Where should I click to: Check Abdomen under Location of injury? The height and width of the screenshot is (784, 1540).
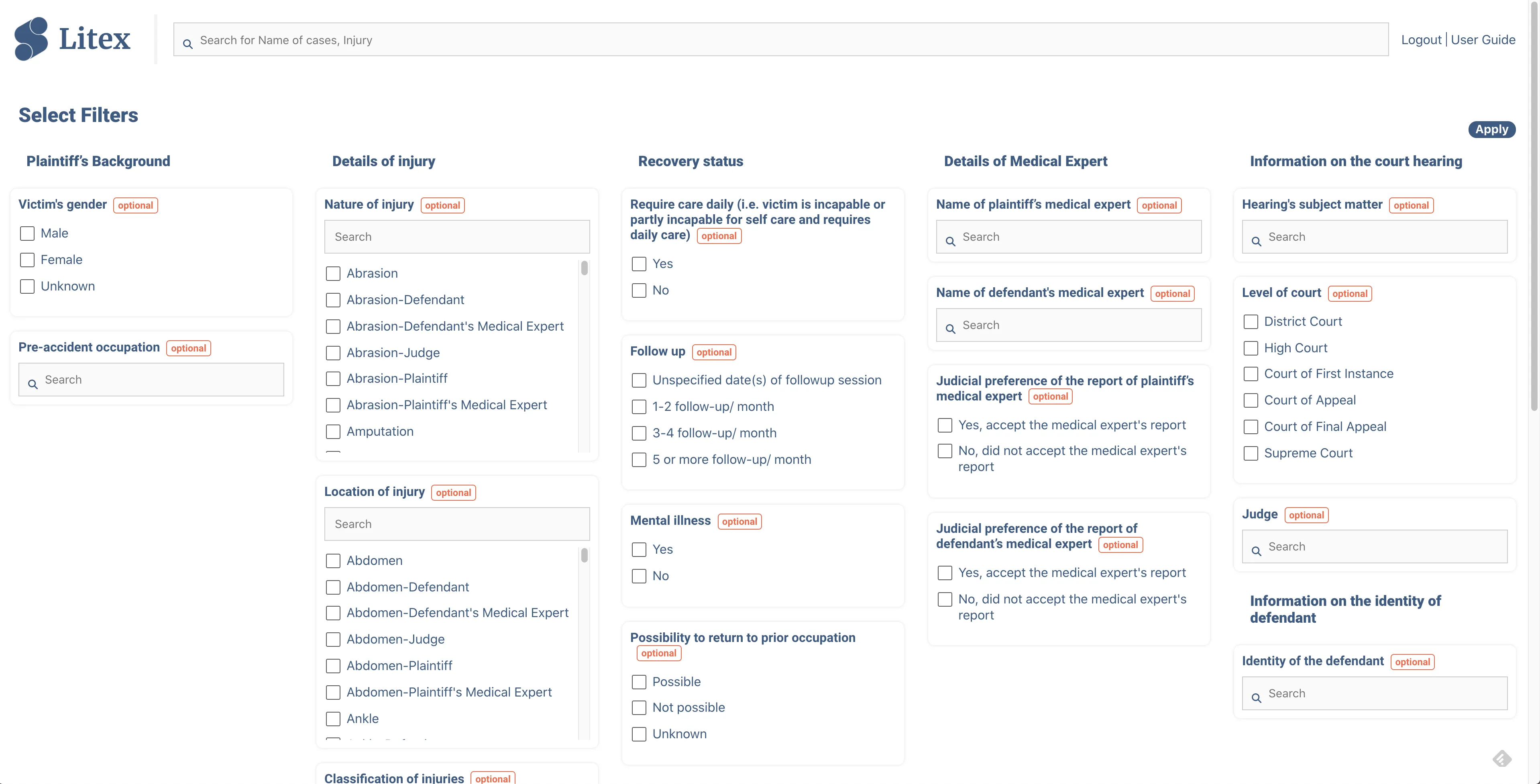[333, 561]
